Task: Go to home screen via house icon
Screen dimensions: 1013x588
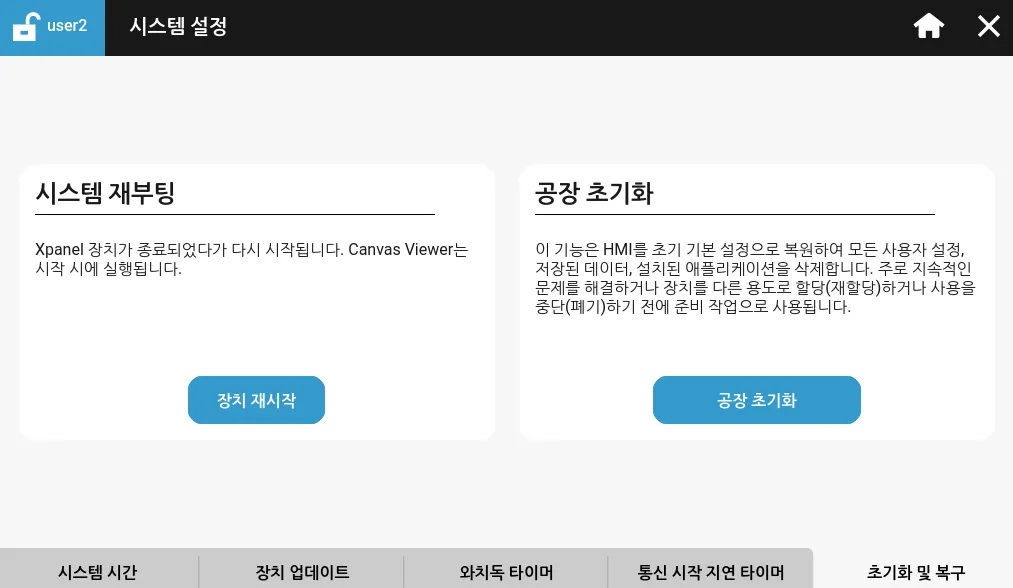Action: [x=929, y=27]
